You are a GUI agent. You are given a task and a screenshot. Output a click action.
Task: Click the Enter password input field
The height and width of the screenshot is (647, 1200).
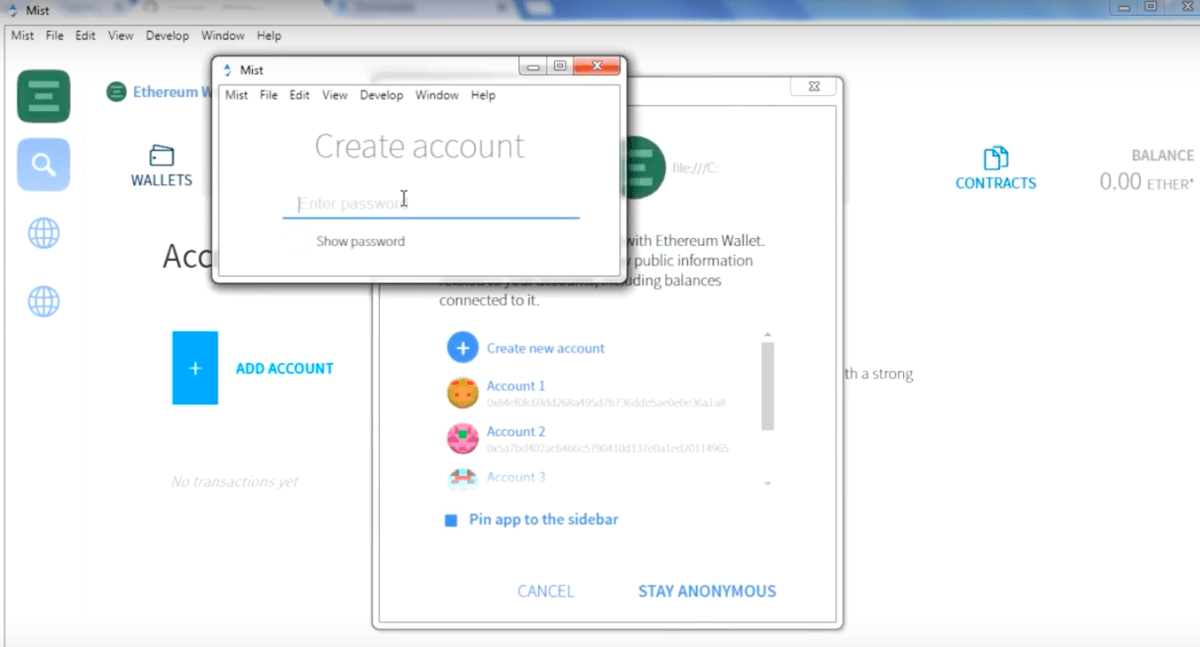pos(430,204)
